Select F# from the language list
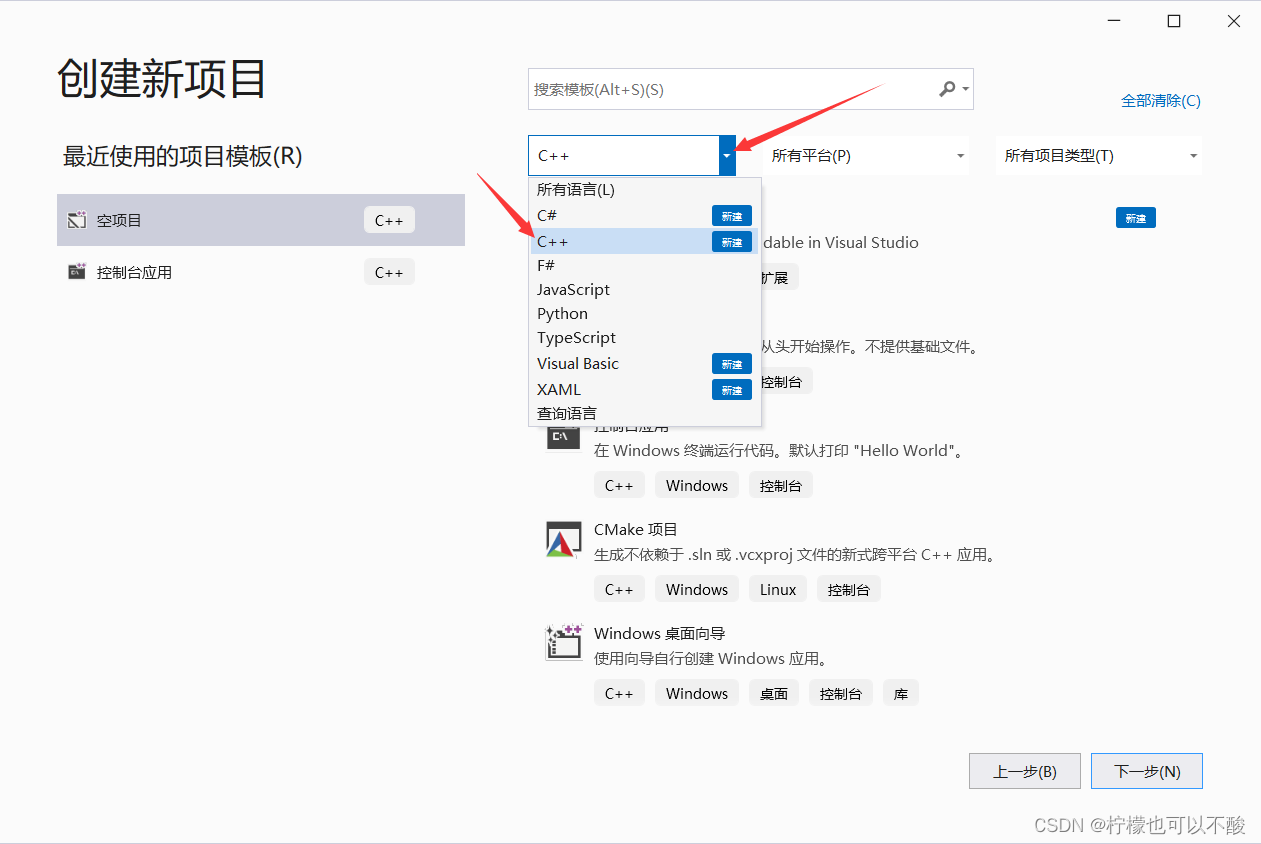Viewport: 1261px width, 844px height. 546,265
